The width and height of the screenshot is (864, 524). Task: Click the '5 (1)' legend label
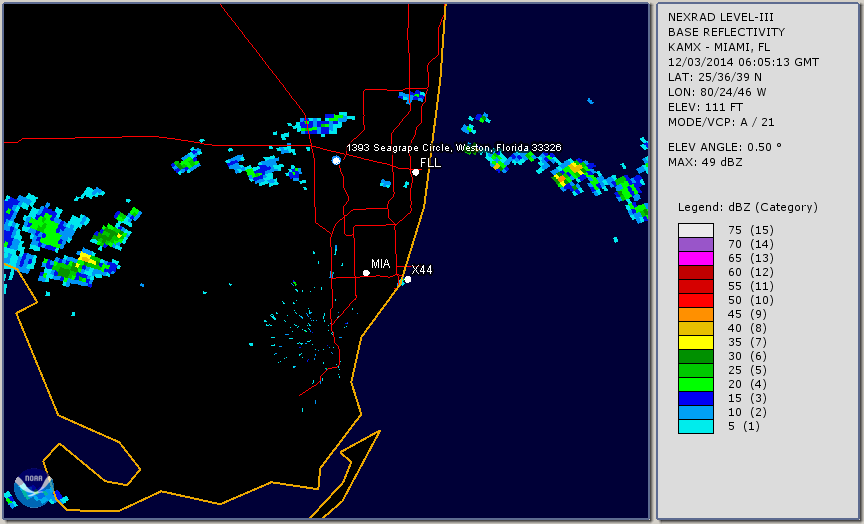point(743,426)
